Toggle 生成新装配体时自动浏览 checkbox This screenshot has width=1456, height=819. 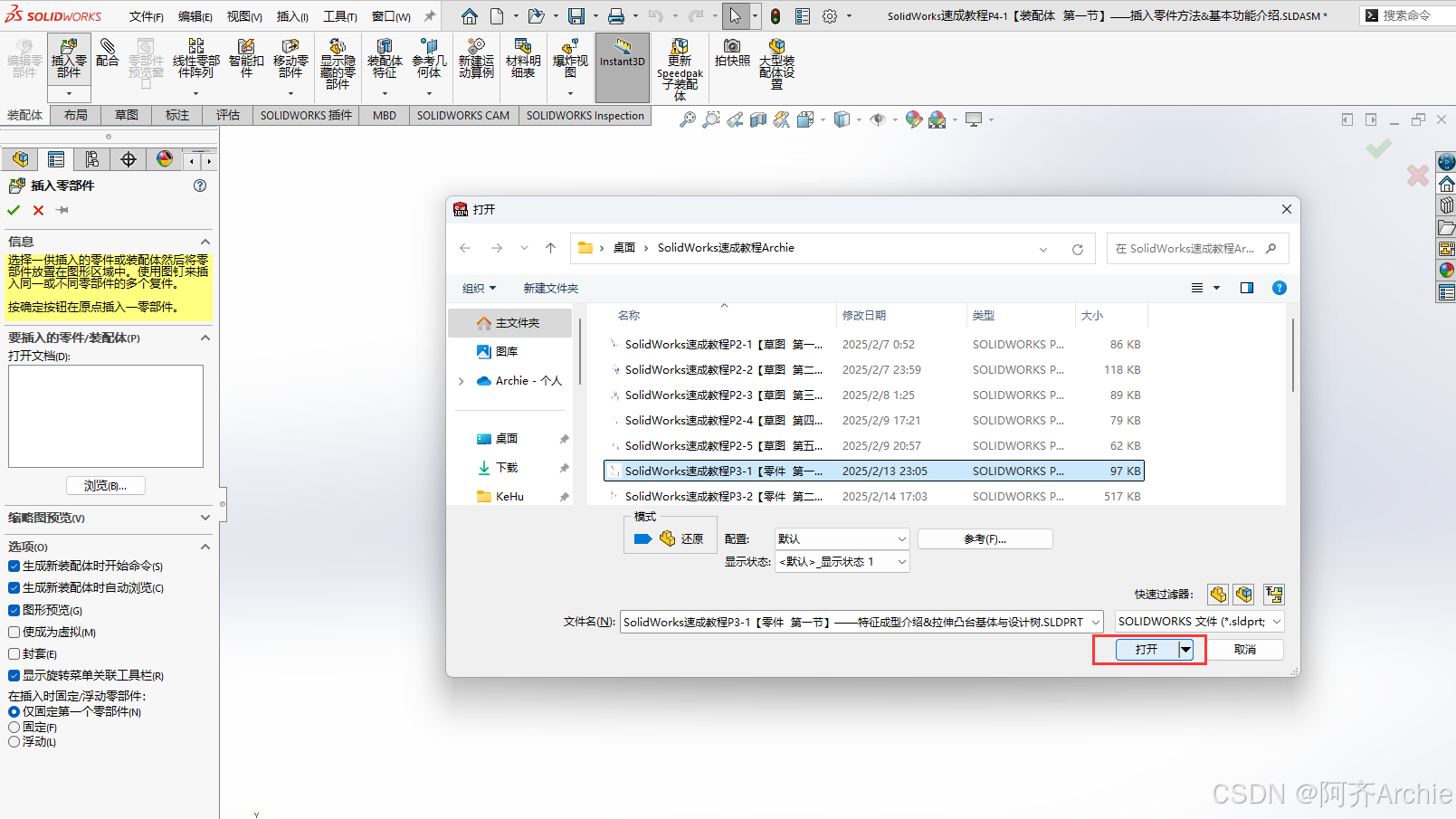pos(14,588)
